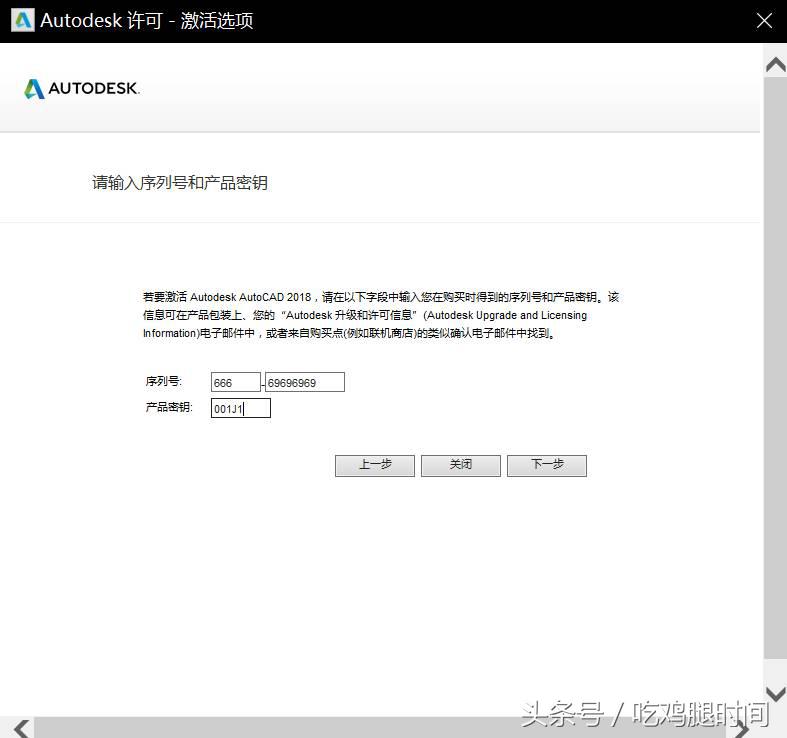Screen dimensions: 787x738
Task: Click the heading 请输入序列号和产品密钥
Action: click(x=180, y=183)
